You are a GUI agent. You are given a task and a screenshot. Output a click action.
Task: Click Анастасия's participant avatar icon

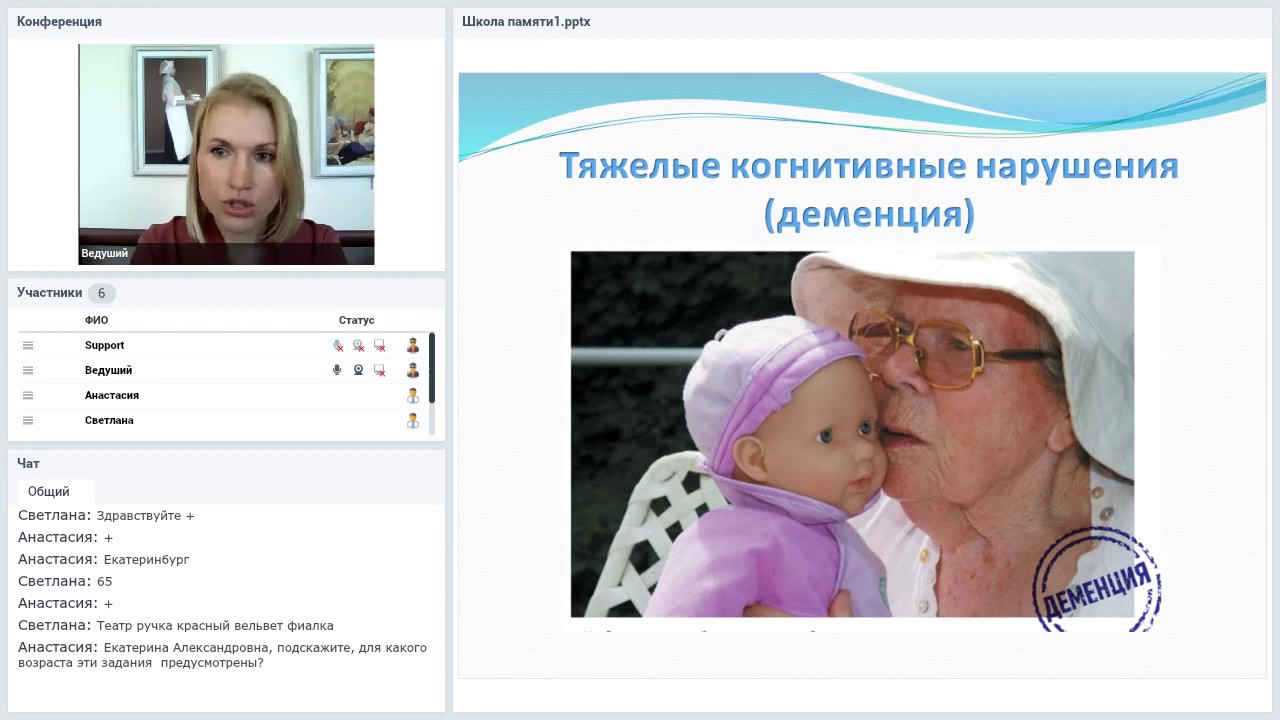coord(413,395)
